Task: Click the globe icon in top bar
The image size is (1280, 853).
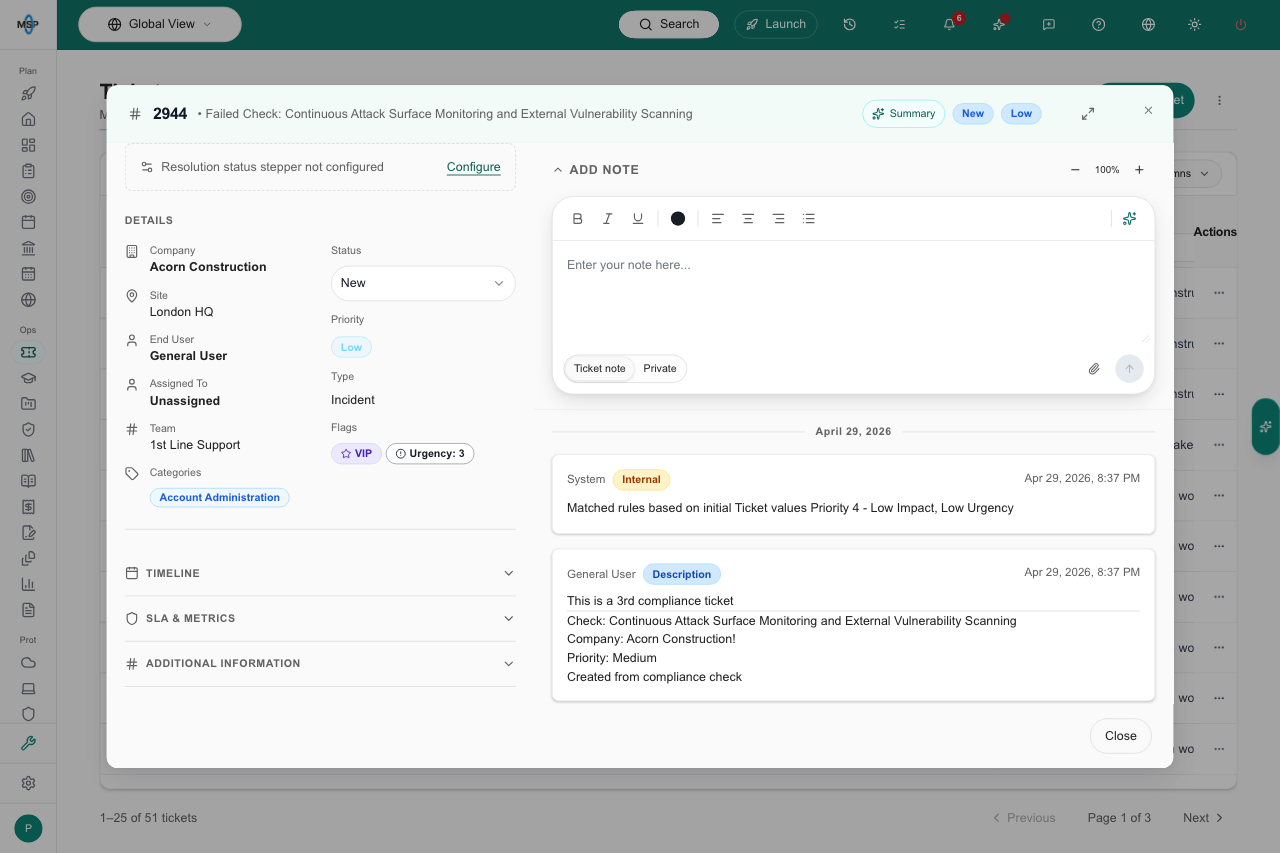Action: [x=1148, y=24]
